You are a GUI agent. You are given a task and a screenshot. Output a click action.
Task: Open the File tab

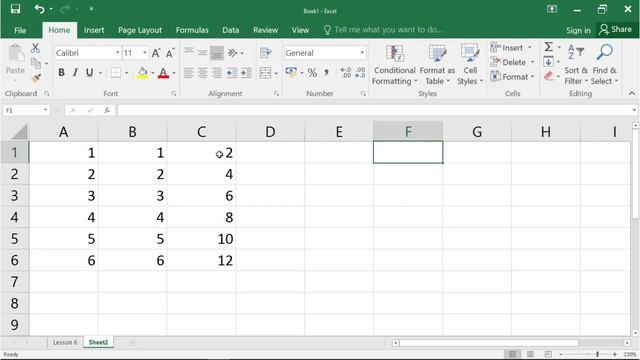click(20, 30)
